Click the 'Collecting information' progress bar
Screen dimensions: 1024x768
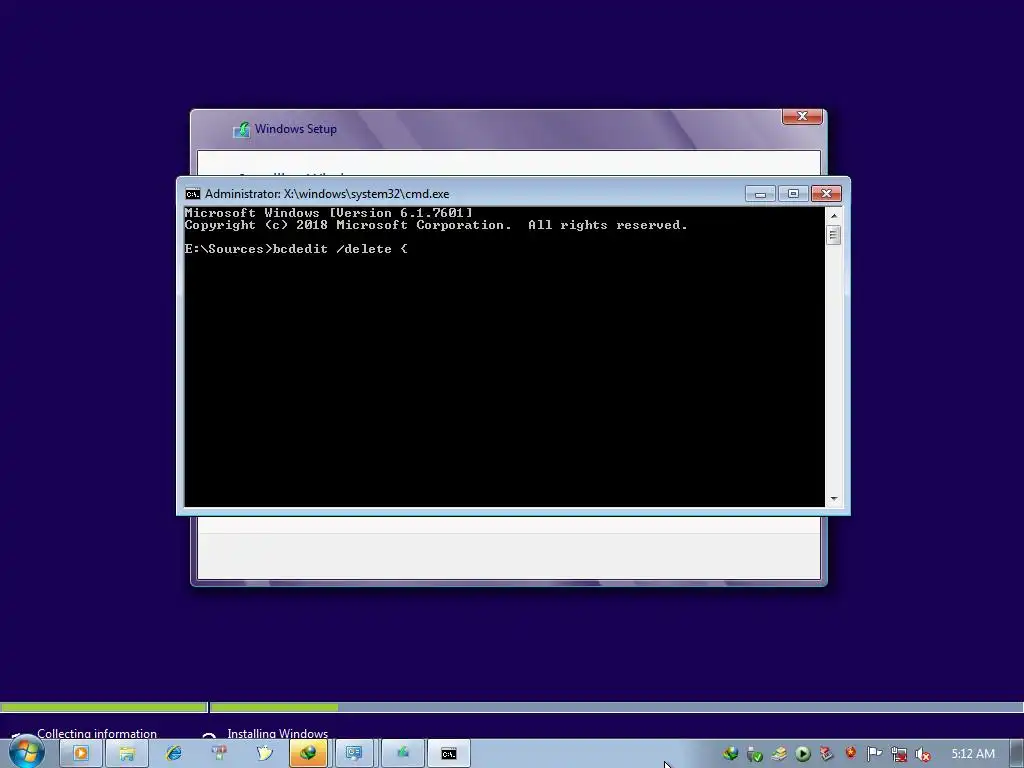(x=103, y=707)
